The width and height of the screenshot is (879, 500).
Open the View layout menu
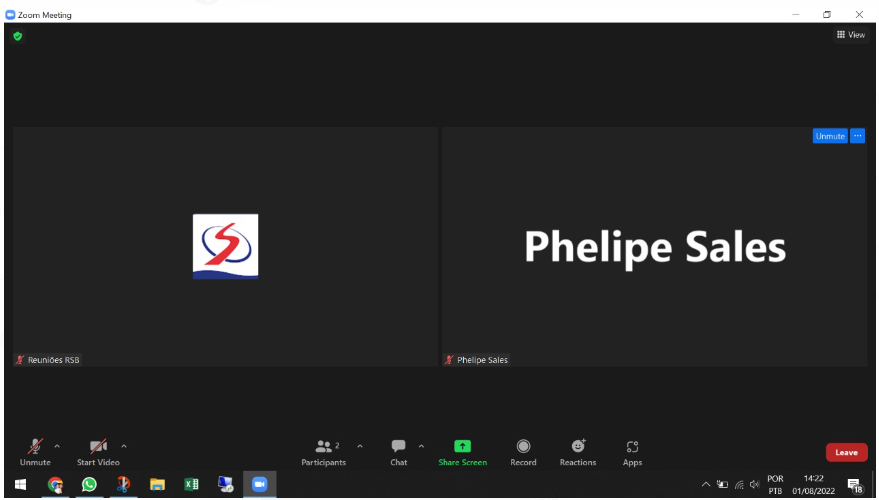point(850,35)
